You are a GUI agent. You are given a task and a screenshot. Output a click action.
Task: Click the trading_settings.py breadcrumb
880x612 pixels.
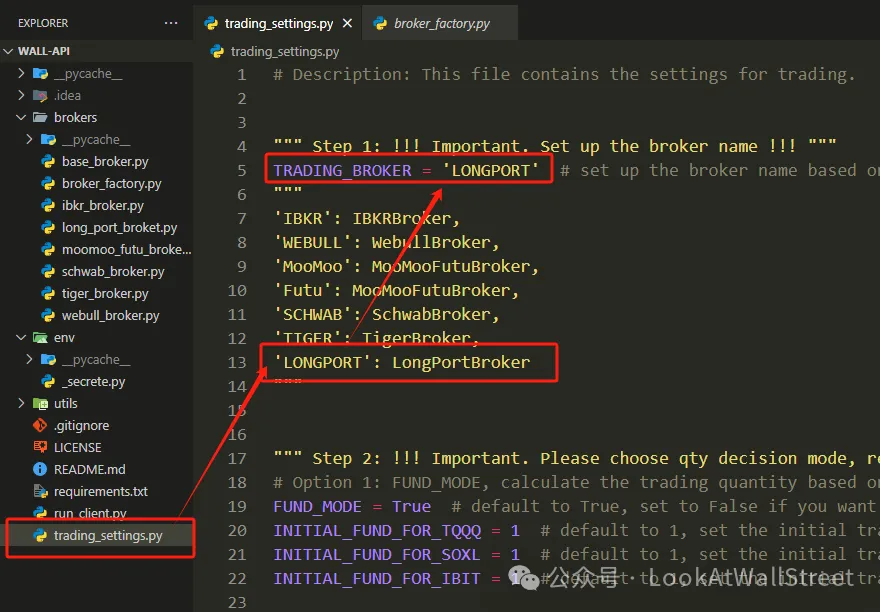coord(284,52)
